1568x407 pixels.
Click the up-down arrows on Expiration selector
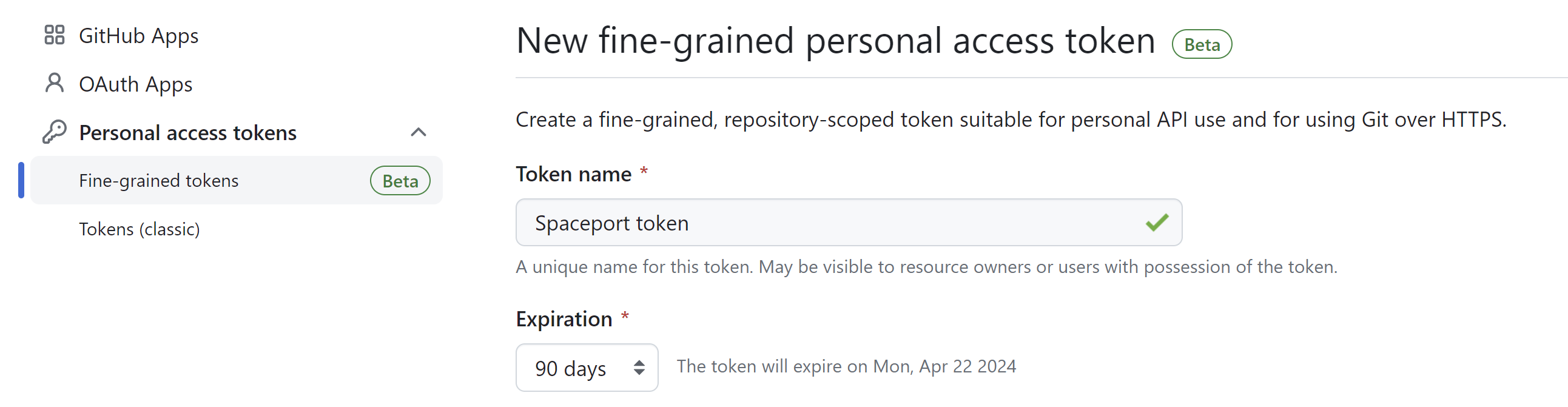[639, 368]
